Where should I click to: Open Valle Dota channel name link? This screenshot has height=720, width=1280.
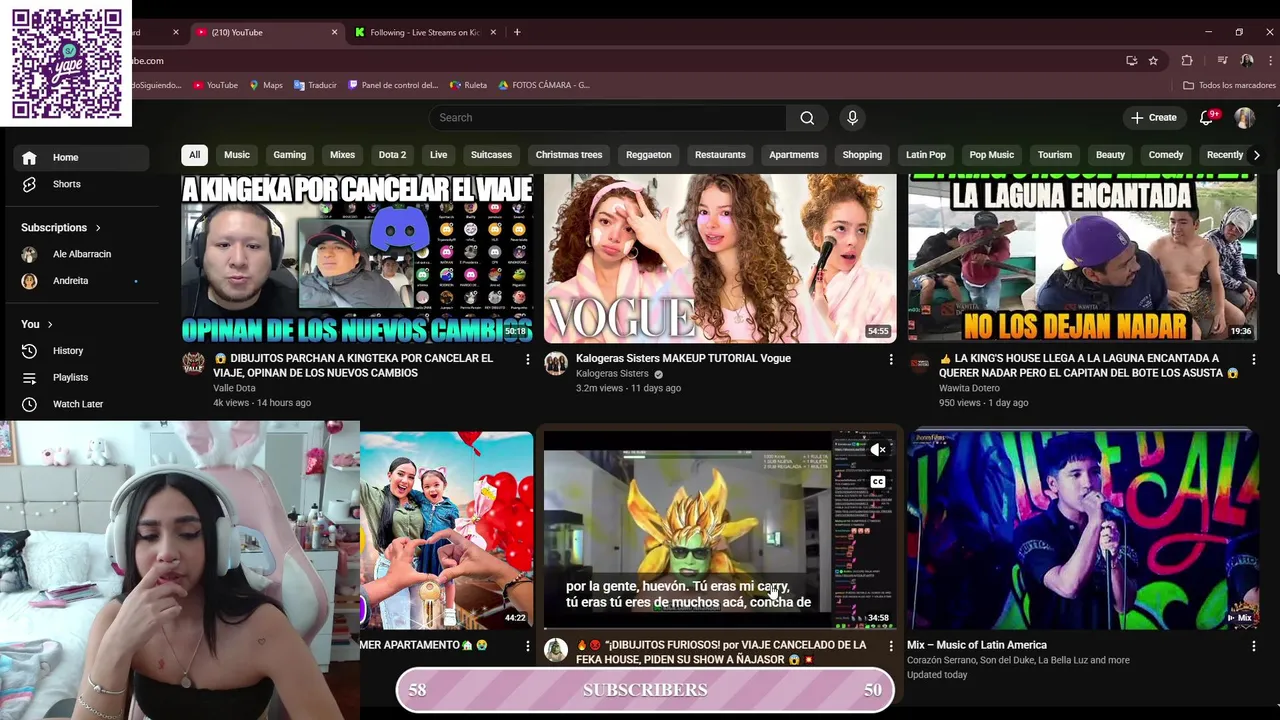(234, 388)
